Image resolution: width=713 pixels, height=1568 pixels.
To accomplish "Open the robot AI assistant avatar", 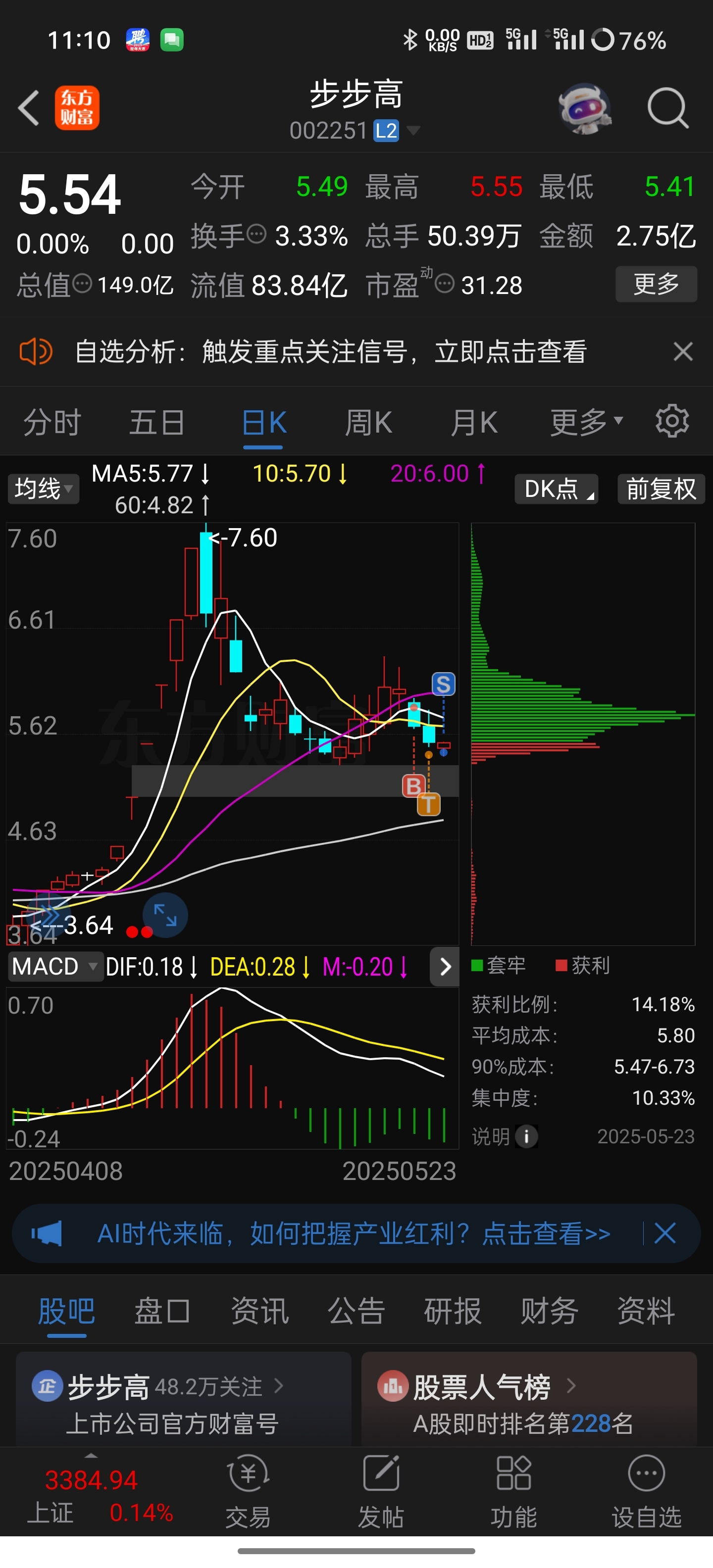I will [585, 108].
